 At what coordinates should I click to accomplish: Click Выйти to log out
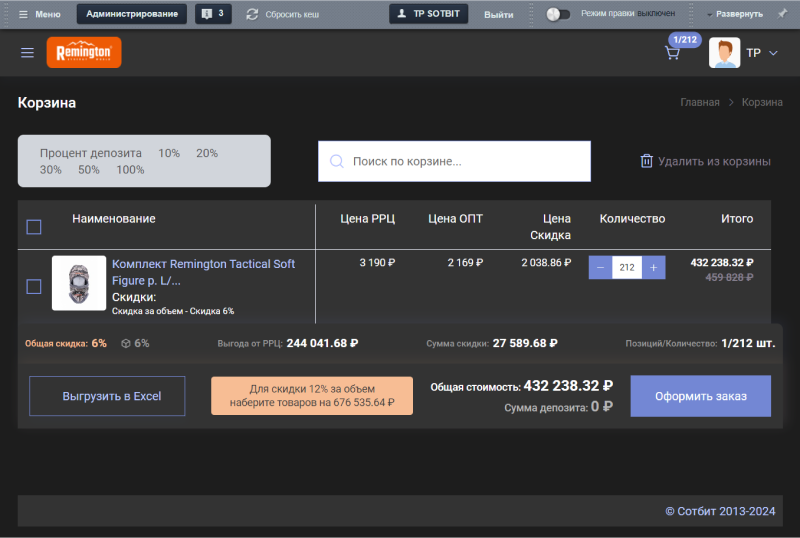[x=498, y=15]
